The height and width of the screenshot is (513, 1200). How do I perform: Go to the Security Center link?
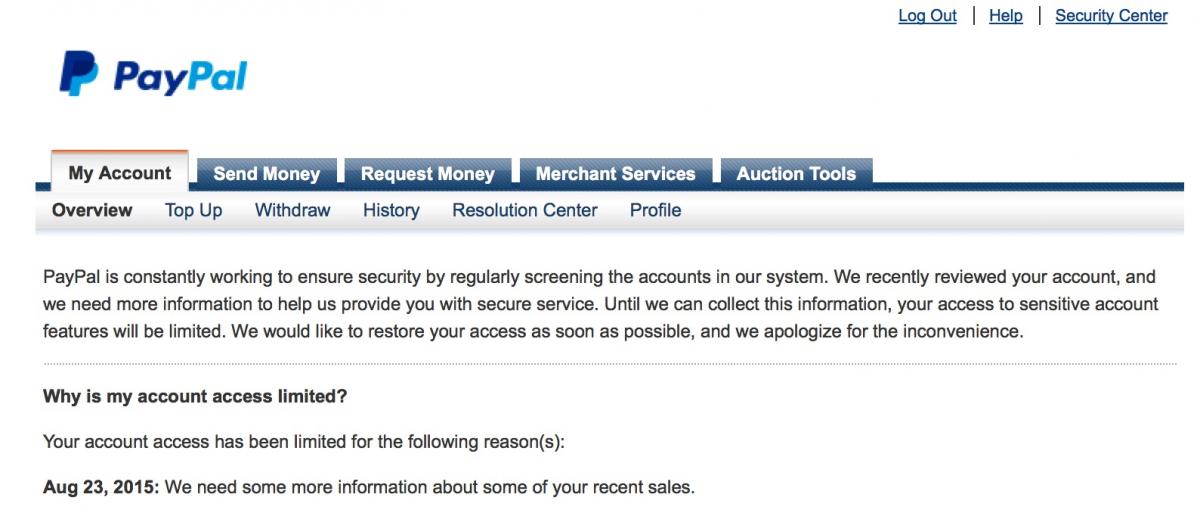(1111, 16)
